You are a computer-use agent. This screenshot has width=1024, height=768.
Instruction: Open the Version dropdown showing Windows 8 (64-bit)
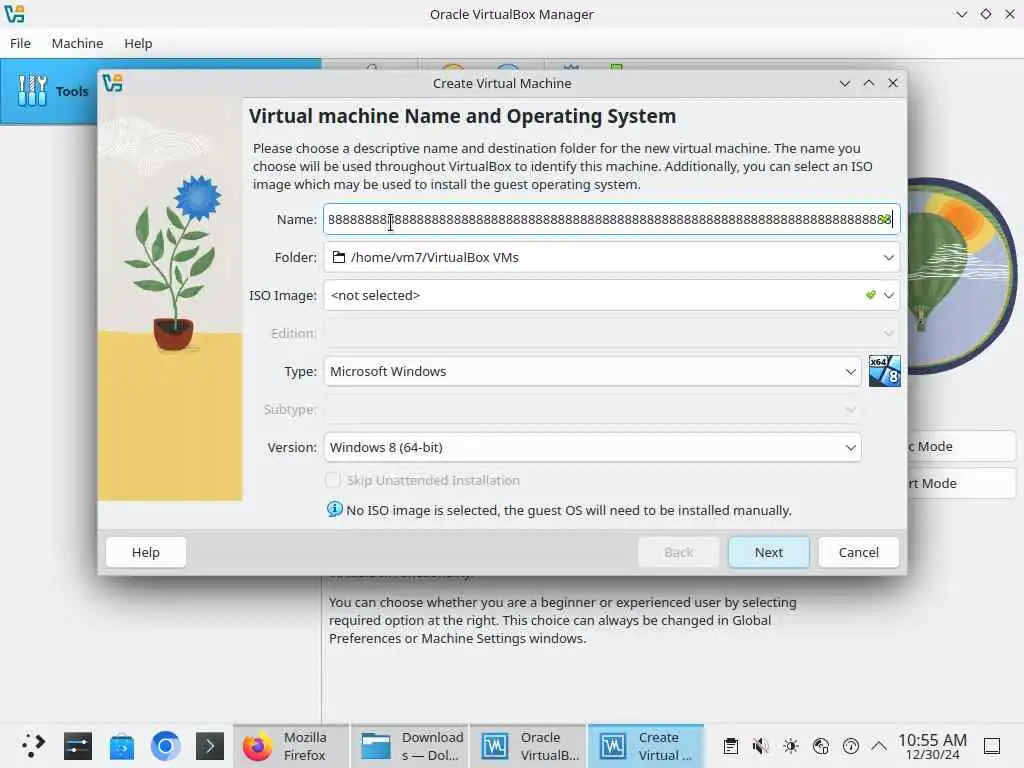point(592,447)
